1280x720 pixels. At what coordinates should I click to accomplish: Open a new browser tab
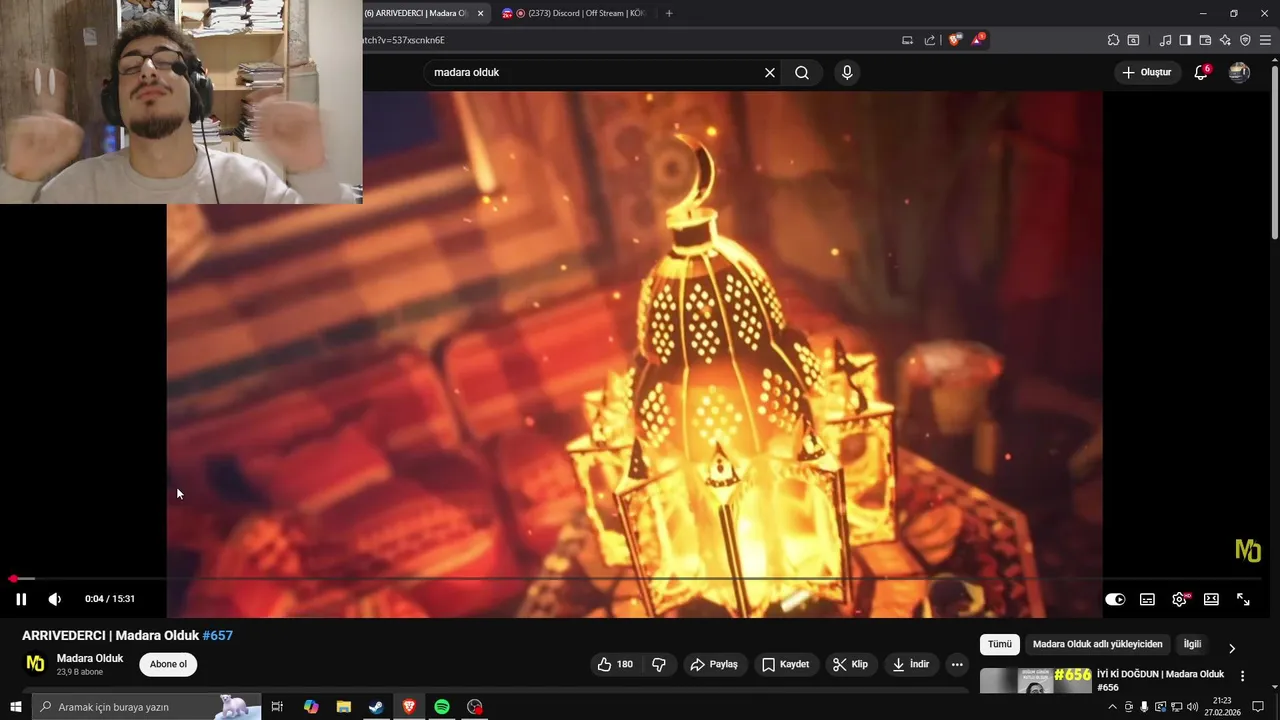[x=669, y=13]
